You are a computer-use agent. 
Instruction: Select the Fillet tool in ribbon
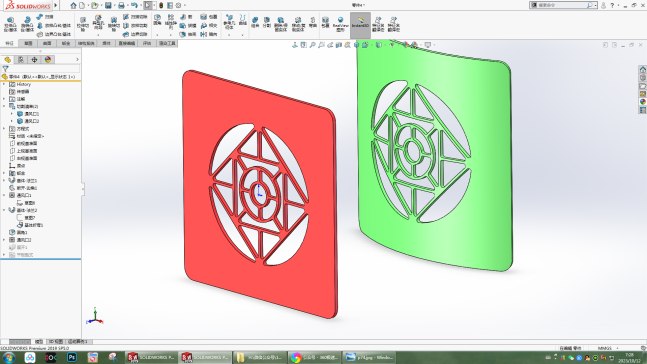[x=157, y=20]
